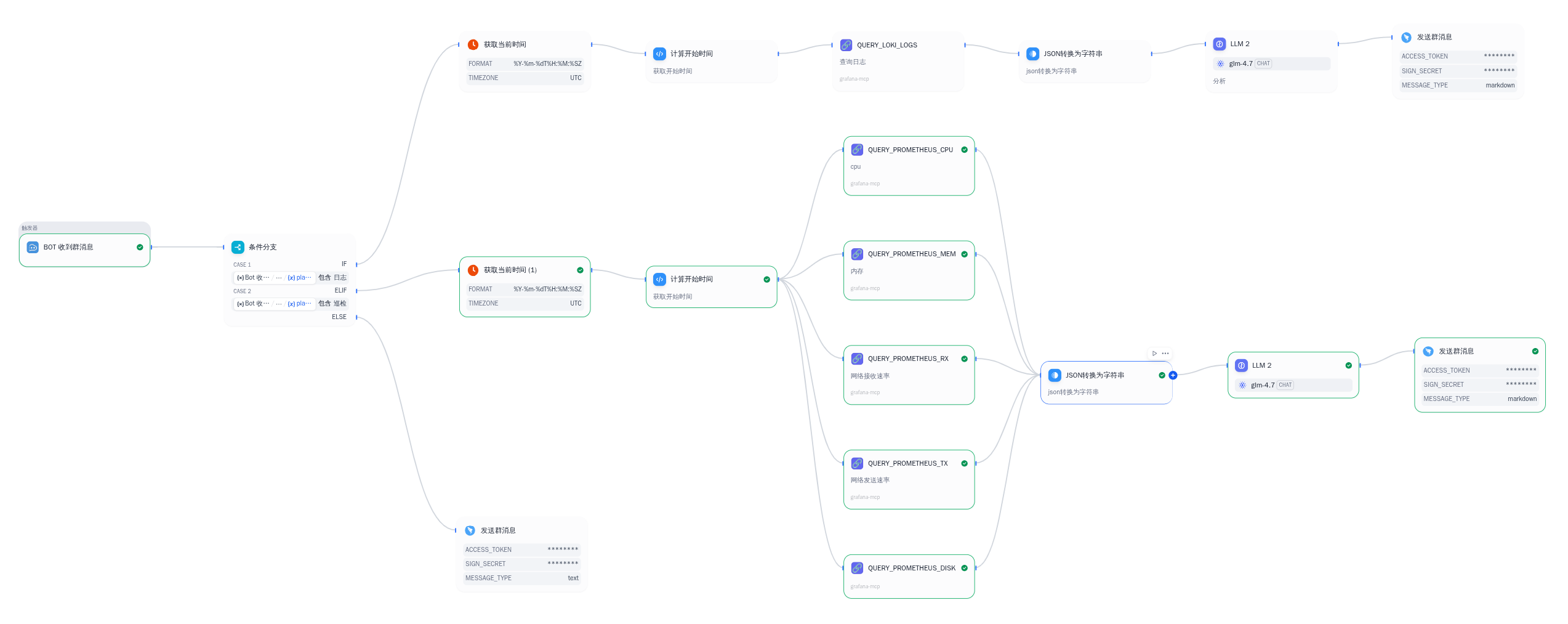Open QUERY_PROMETHEUS_RX node title
This screenshot has height=624, width=1568.
coord(908,359)
